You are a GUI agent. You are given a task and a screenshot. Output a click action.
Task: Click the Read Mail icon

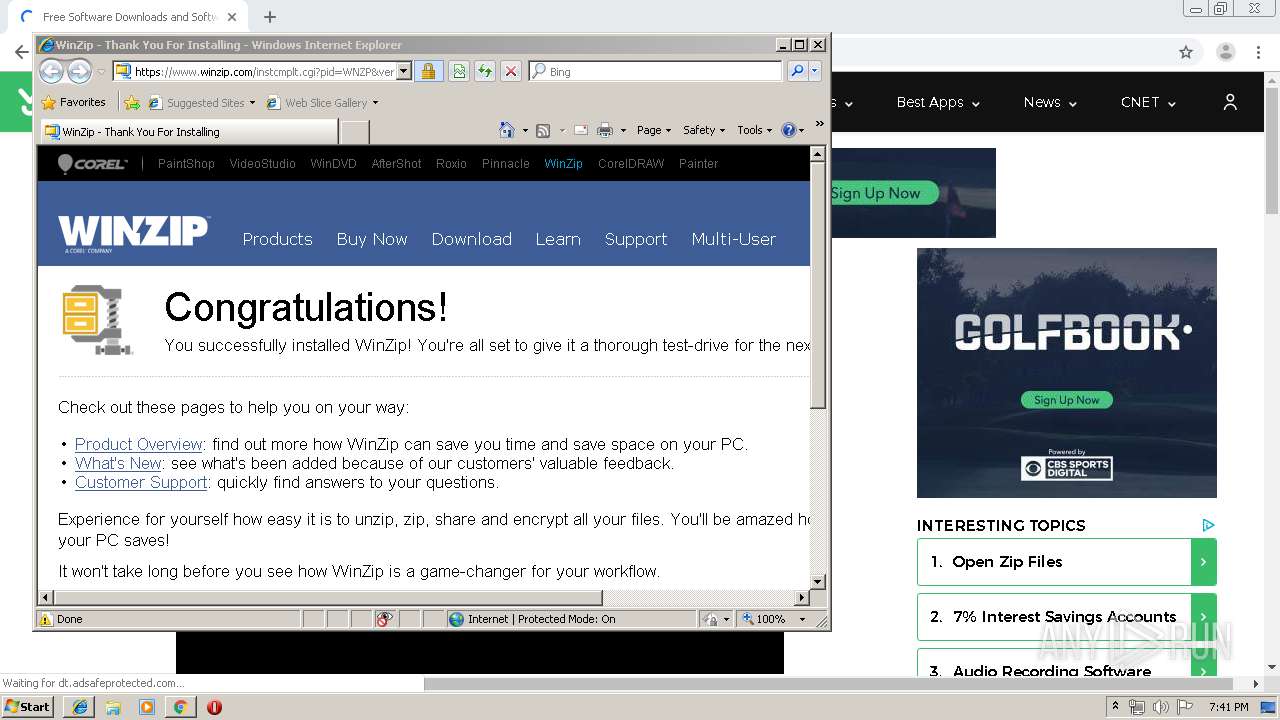[581, 130]
